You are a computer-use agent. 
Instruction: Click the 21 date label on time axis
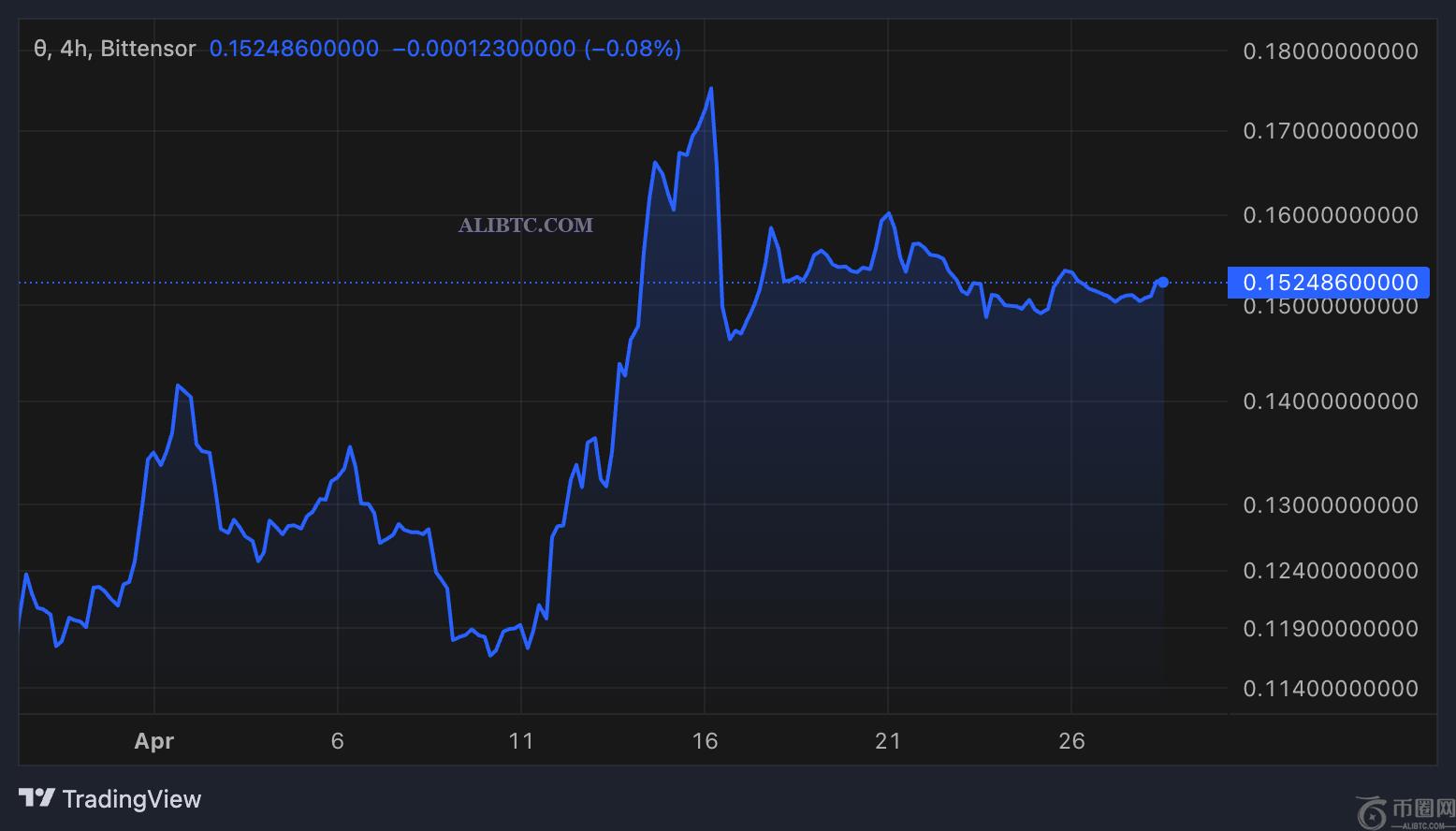pos(888,741)
